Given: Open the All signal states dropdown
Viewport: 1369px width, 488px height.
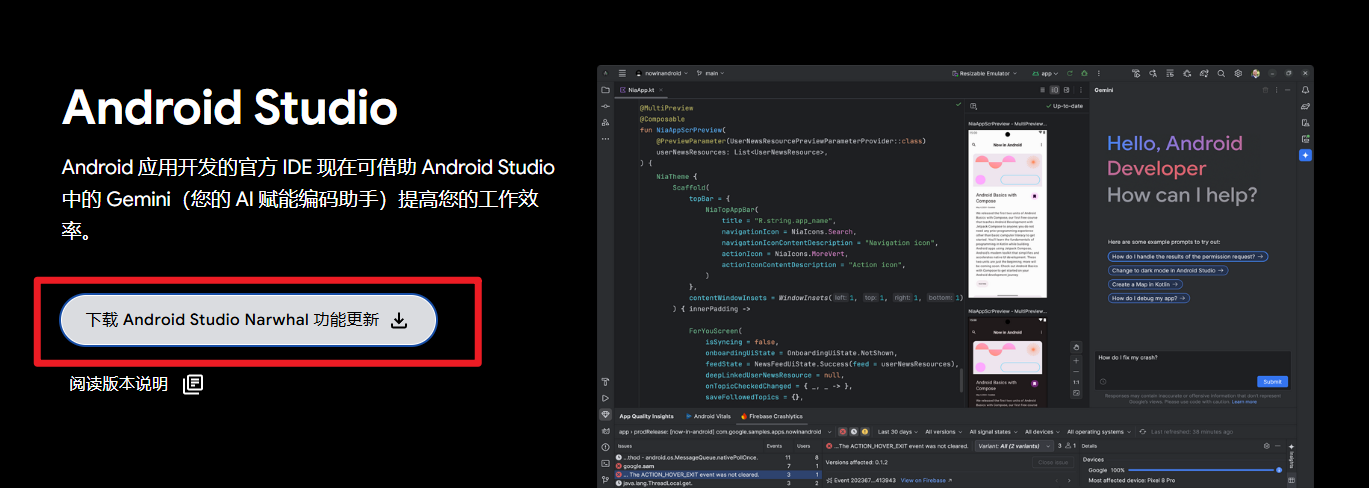Looking at the screenshot, I should coord(993,432).
